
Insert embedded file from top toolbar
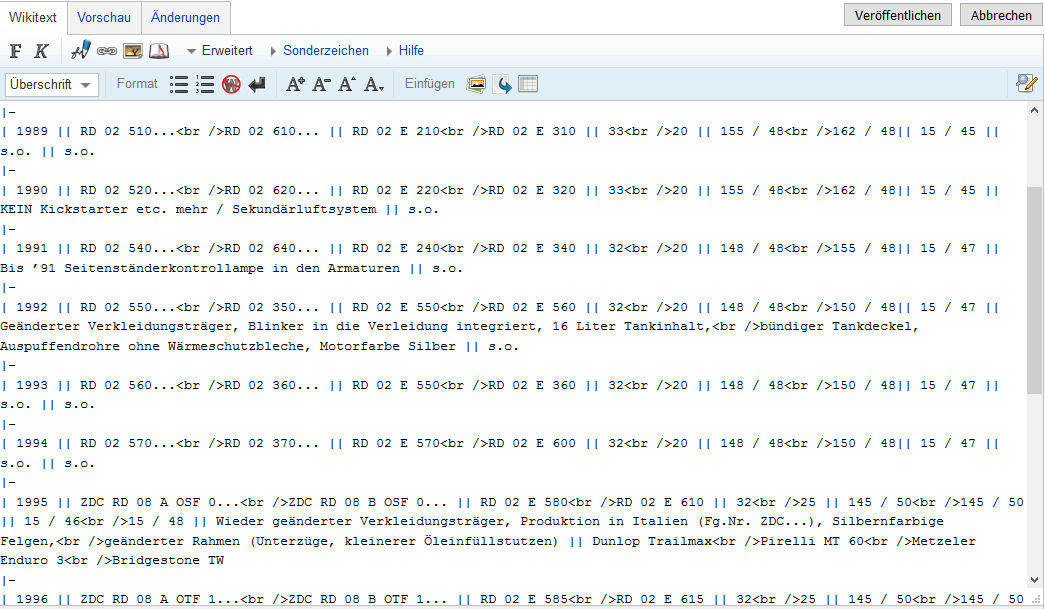pyautogui.click(x=133, y=51)
